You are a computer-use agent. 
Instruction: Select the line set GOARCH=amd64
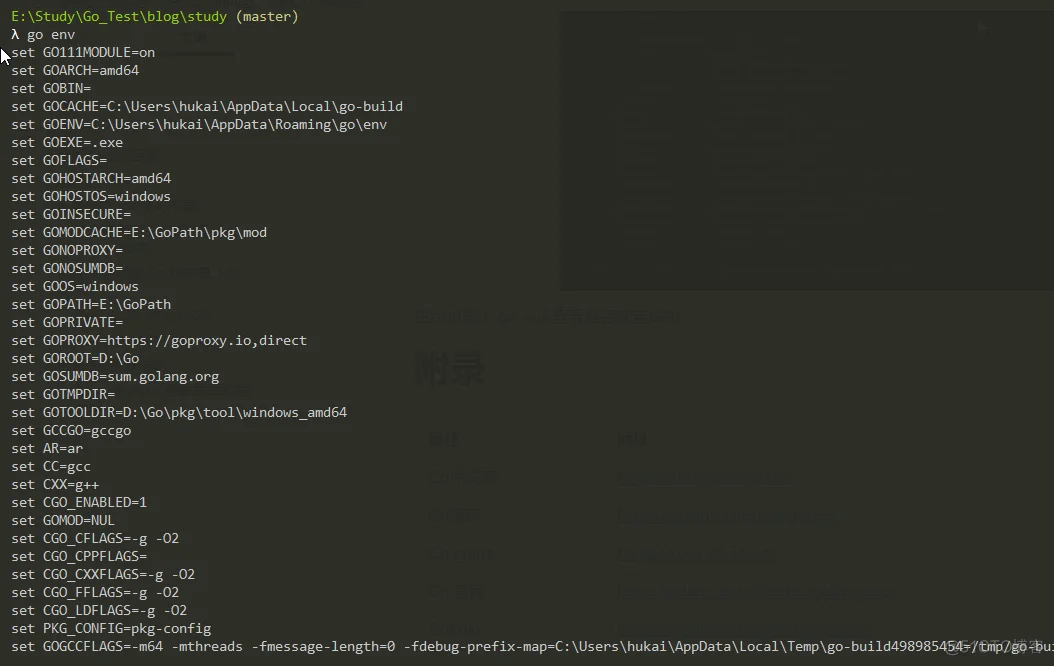click(x=75, y=70)
